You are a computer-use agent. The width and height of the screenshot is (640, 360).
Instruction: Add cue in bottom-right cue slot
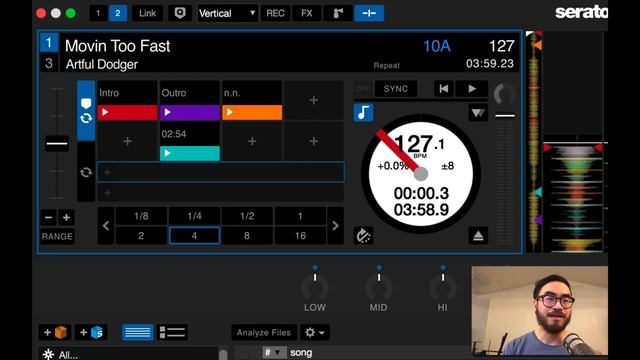point(313,141)
